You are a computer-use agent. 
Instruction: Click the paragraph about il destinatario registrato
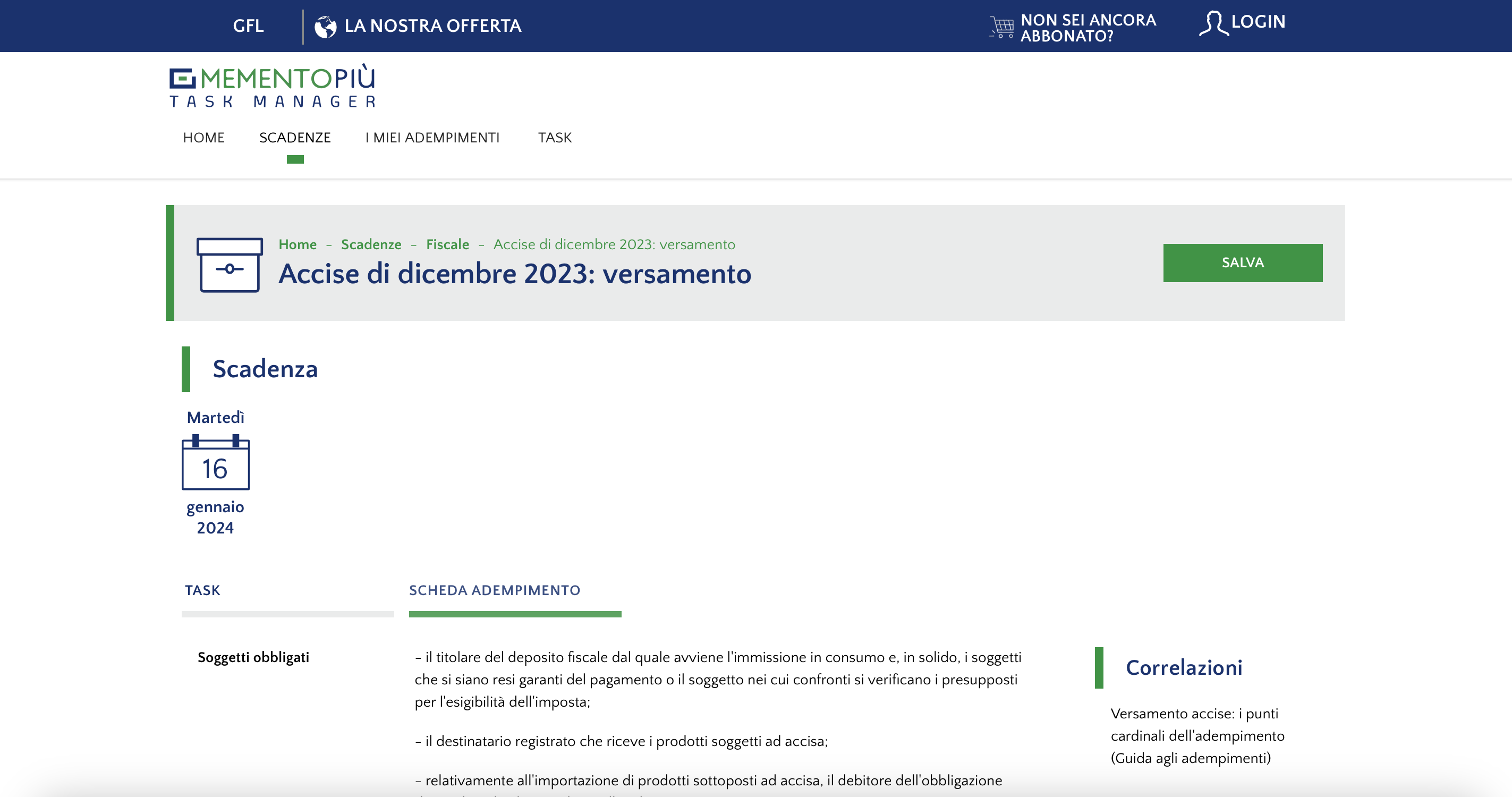click(x=621, y=741)
